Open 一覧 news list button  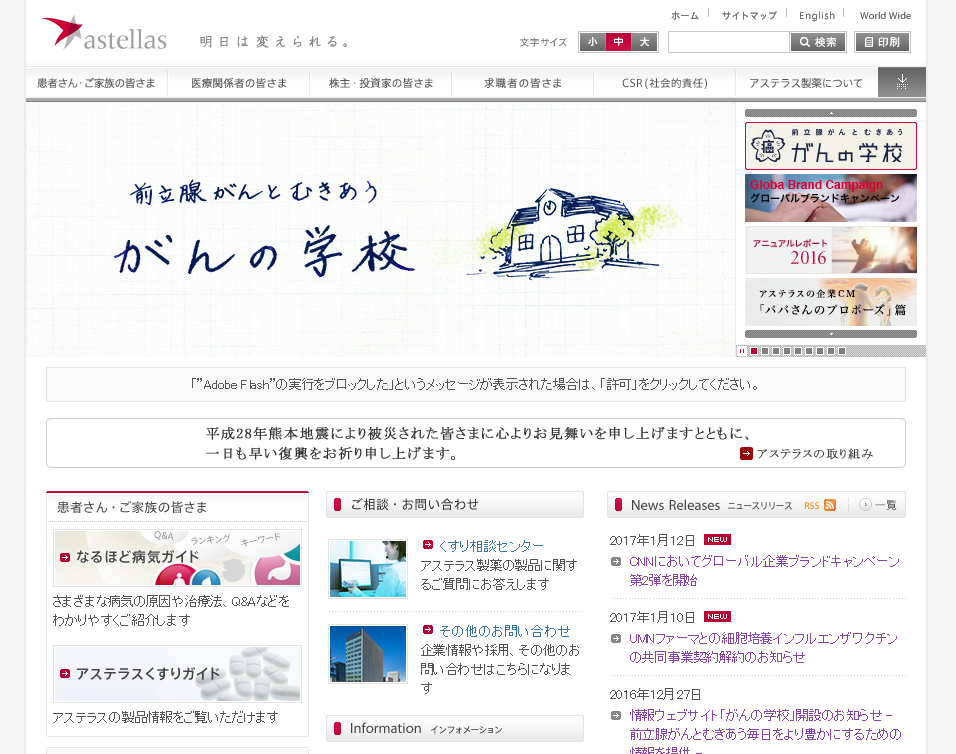pyautogui.click(x=878, y=505)
